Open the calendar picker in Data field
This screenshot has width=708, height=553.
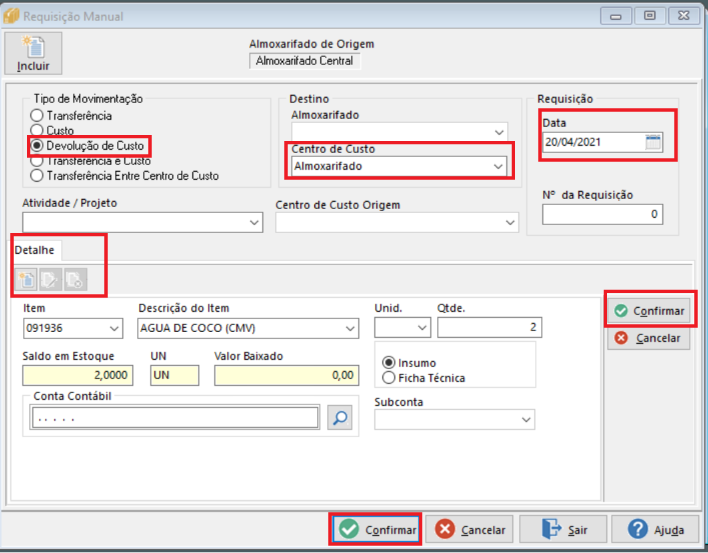point(653,142)
